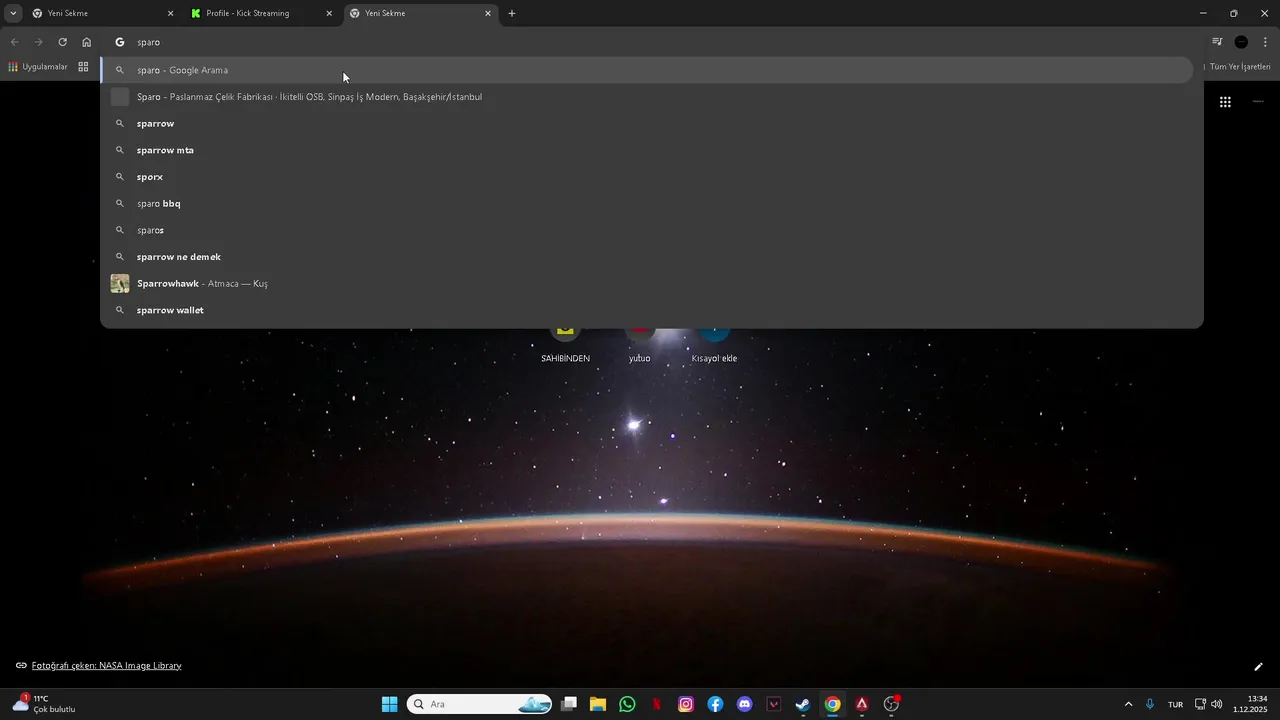Open media controls icon in toolbar
This screenshot has height=720, width=1280.
(x=1217, y=42)
